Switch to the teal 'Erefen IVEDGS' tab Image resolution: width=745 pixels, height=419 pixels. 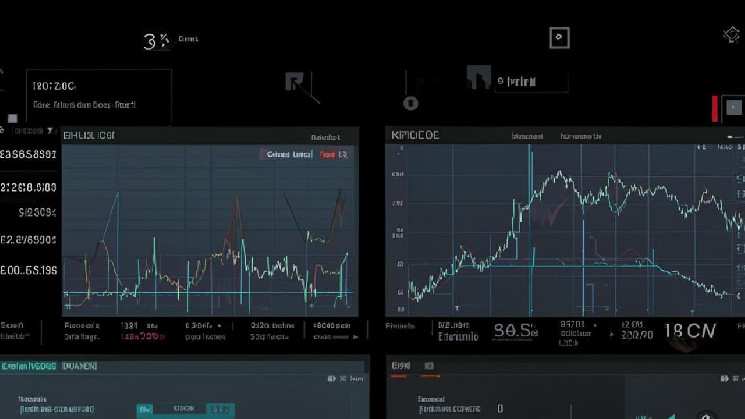tap(29, 366)
